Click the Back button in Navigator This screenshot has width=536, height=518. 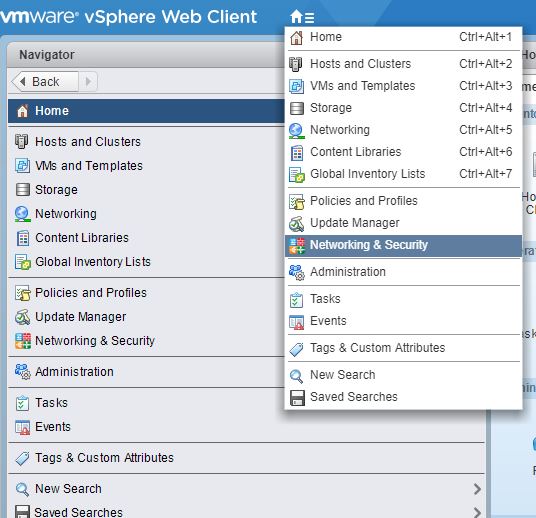45,81
